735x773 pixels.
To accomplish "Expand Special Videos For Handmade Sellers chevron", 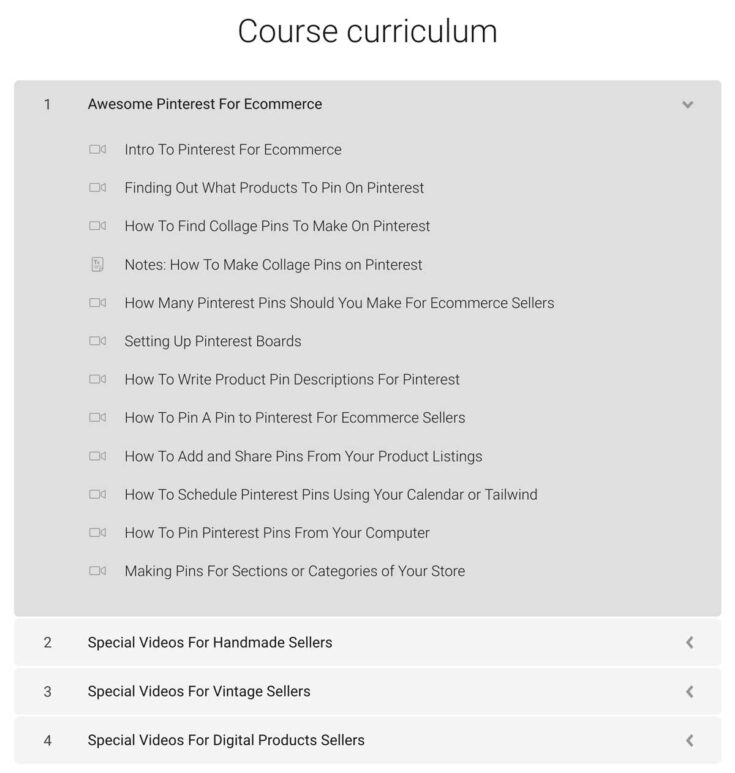I will 689,643.
